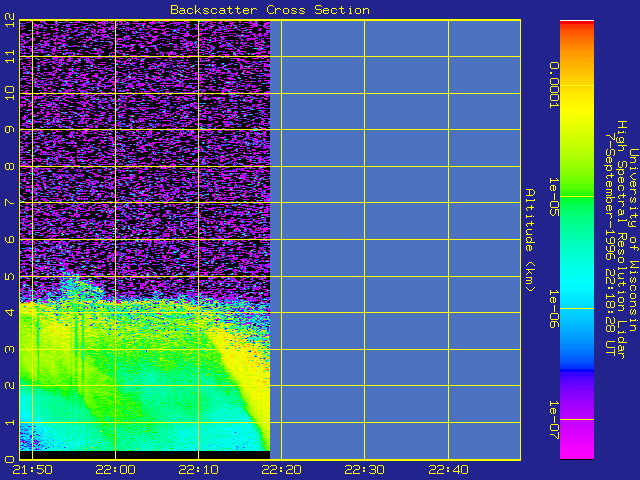Click the altitude 11 axis label

(x=10, y=56)
